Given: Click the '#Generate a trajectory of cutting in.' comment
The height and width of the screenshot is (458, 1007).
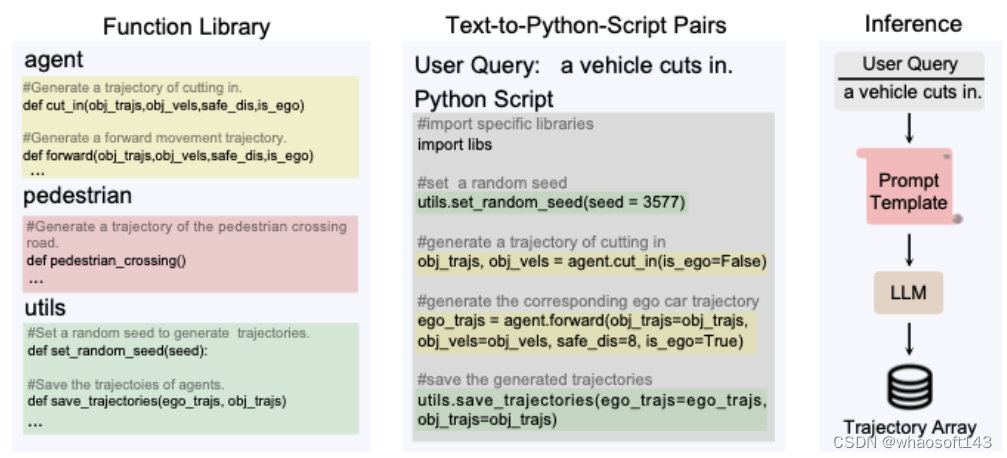Looking at the screenshot, I should (132, 88).
